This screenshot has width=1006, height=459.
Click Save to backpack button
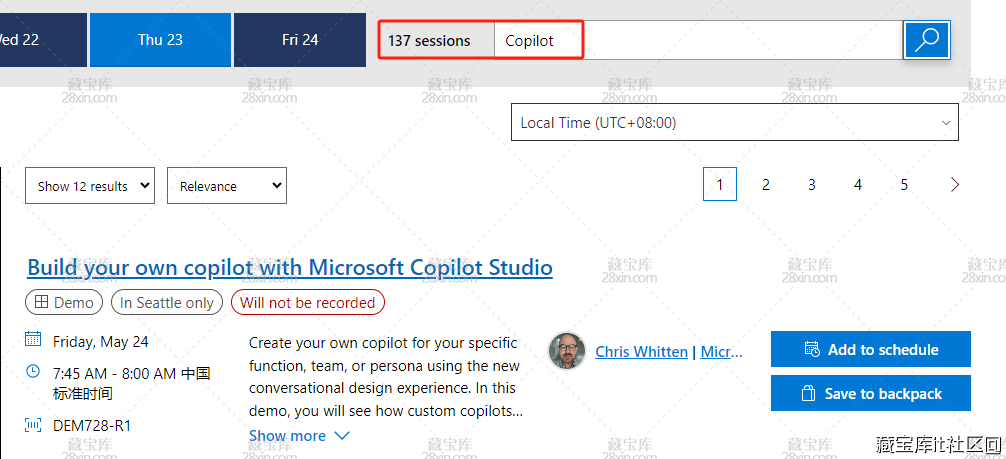870,393
